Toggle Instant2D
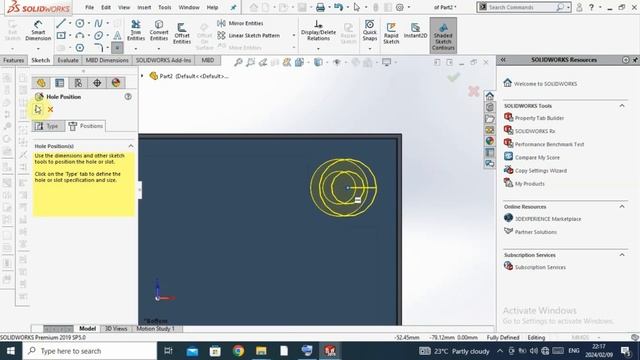The height and width of the screenshot is (360, 640). 415,31
